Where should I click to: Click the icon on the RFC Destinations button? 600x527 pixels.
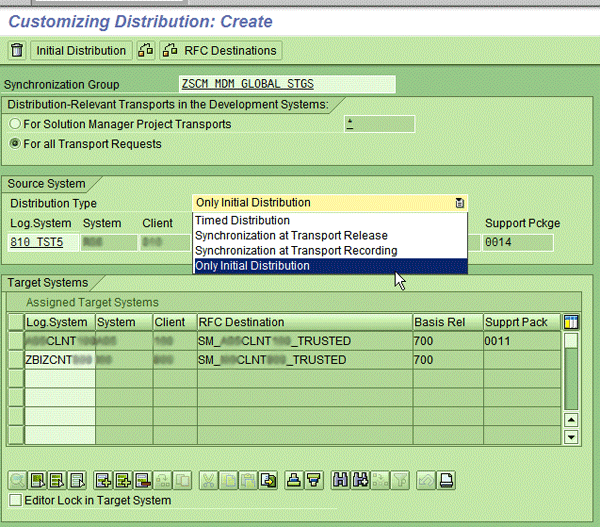coord(170,51)
